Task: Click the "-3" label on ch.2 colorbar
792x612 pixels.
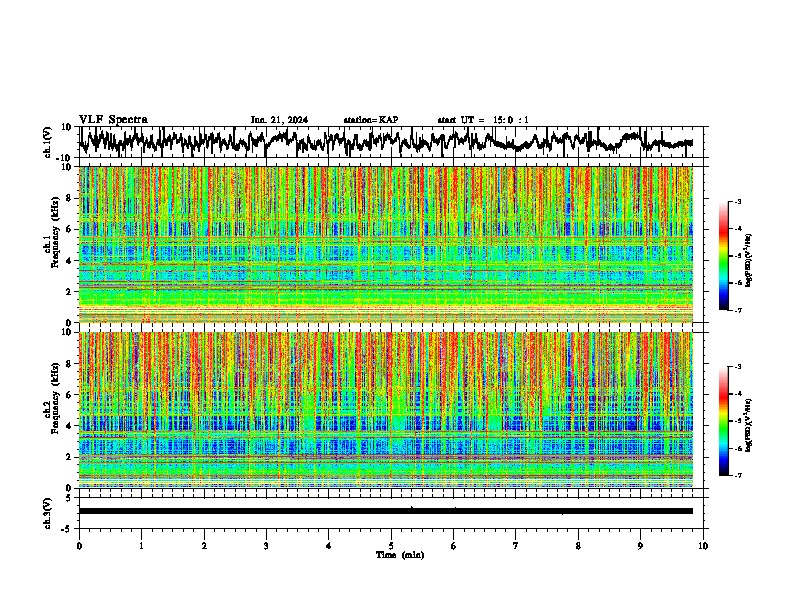Action: (x=737, y=367)
